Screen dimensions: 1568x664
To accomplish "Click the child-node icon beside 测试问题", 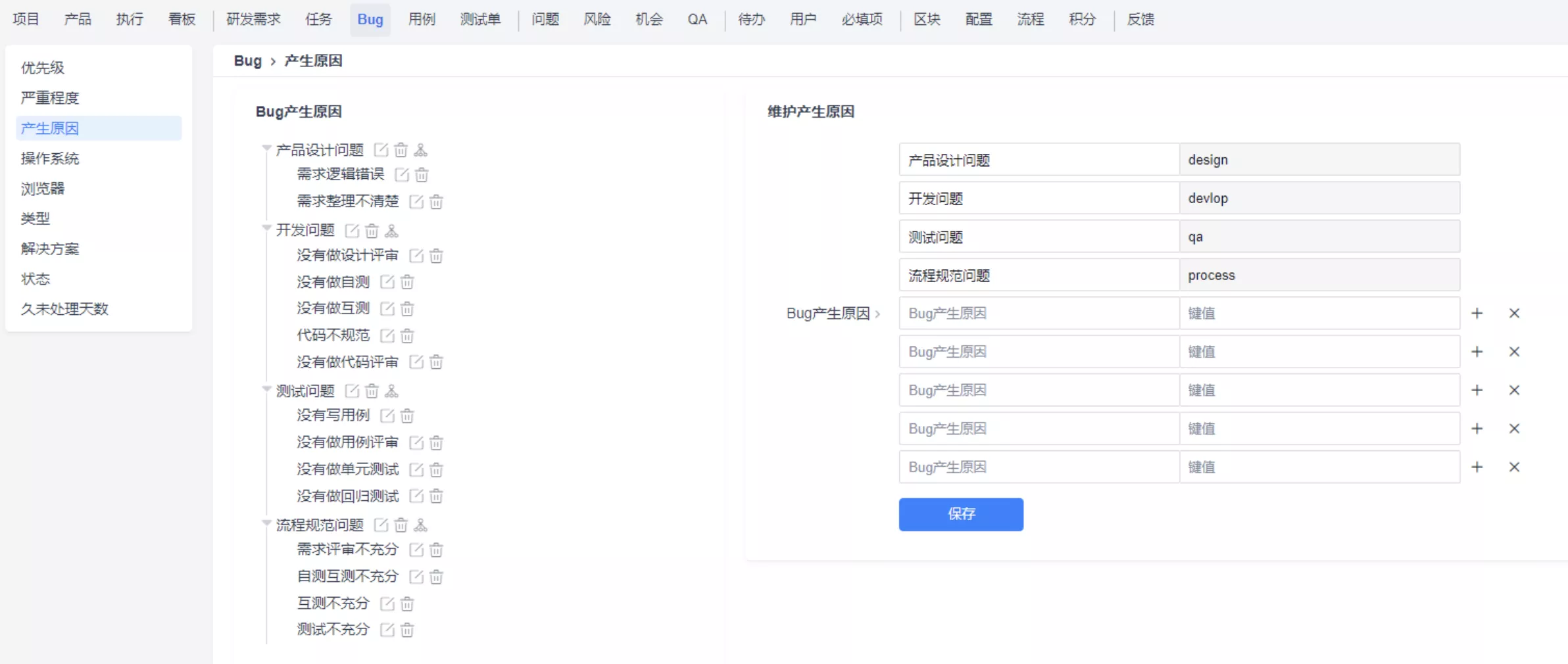I will [392, 391].
